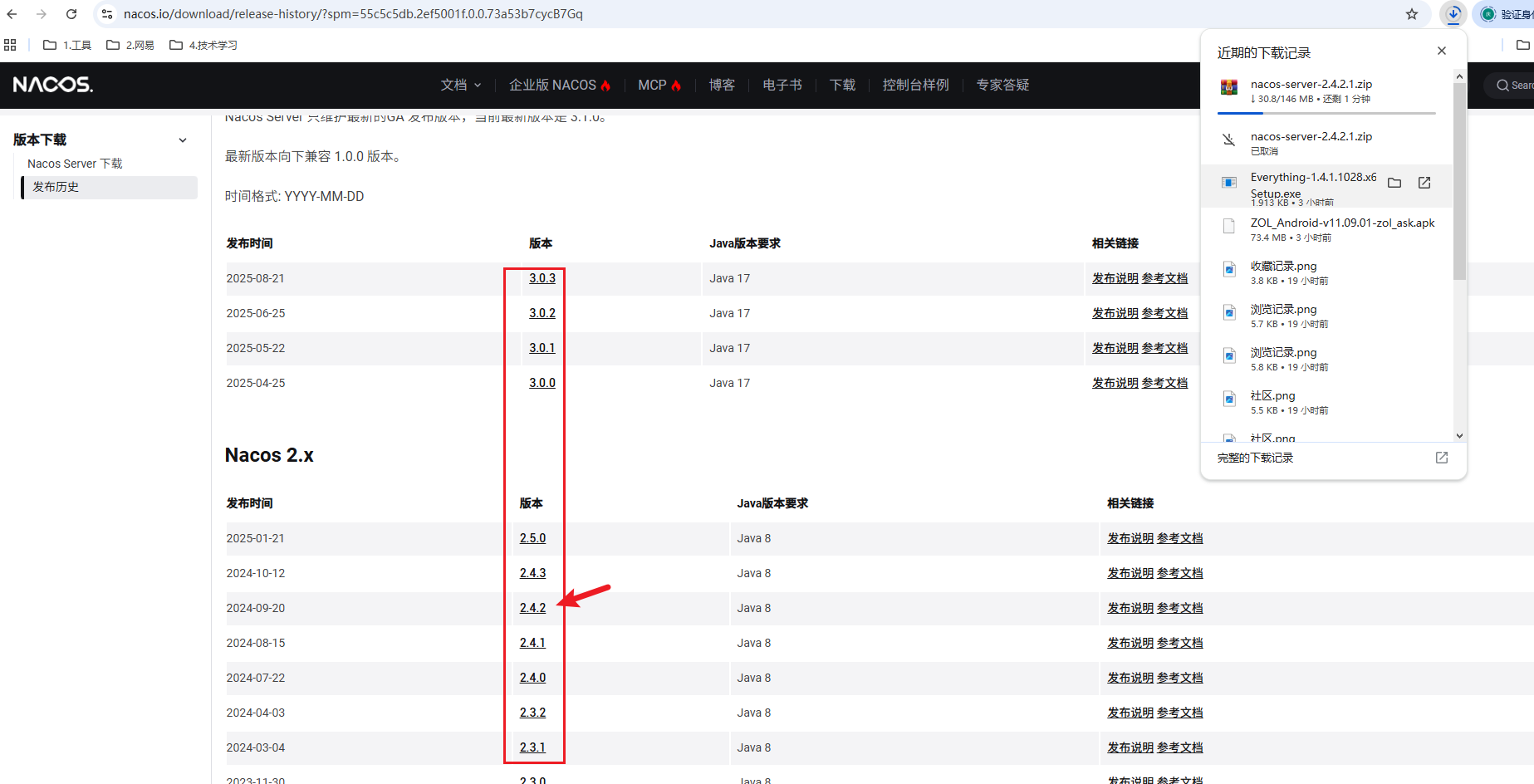1534x784 pixels.
Task: Open version 2.5.0 download link
Action: point(533,538)
